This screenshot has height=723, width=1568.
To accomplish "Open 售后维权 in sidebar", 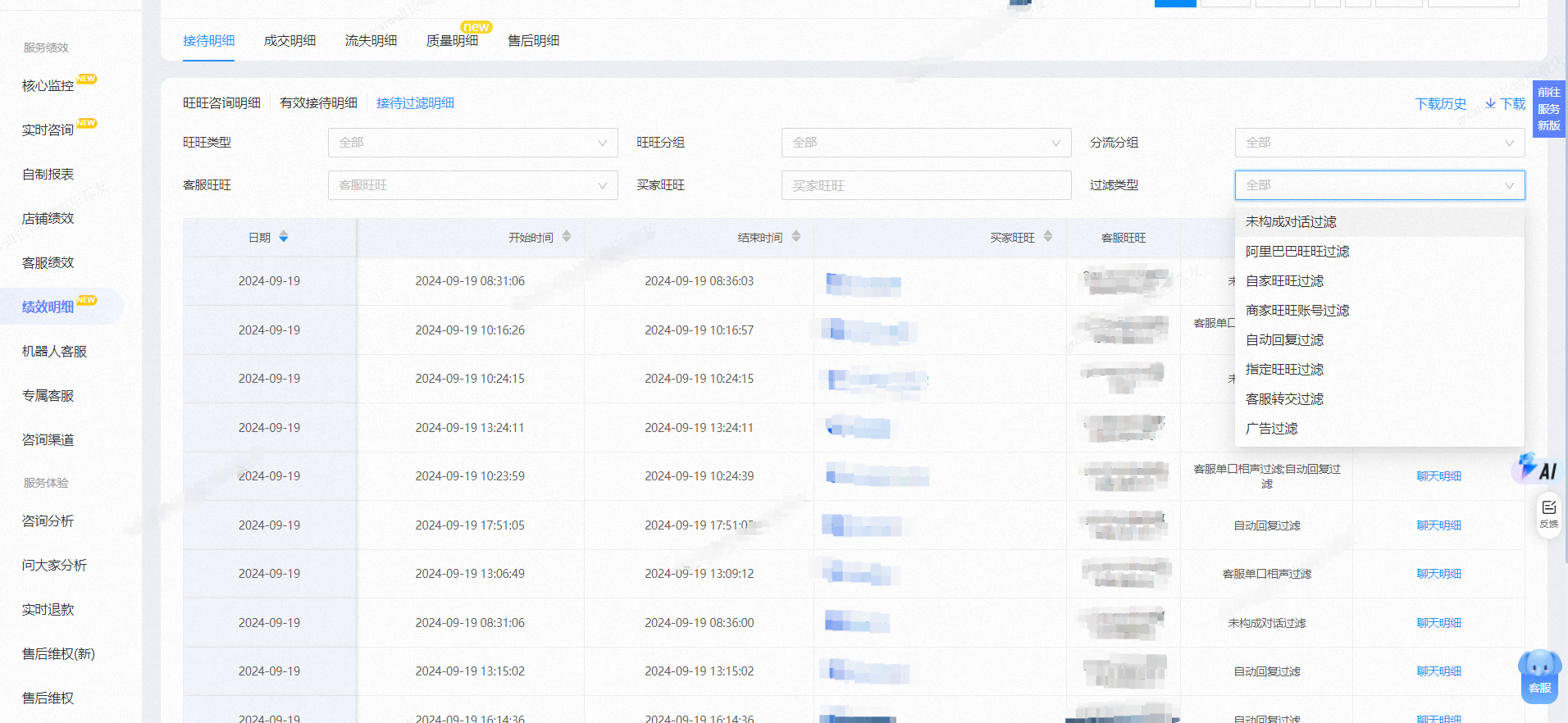I will [48, 698].
